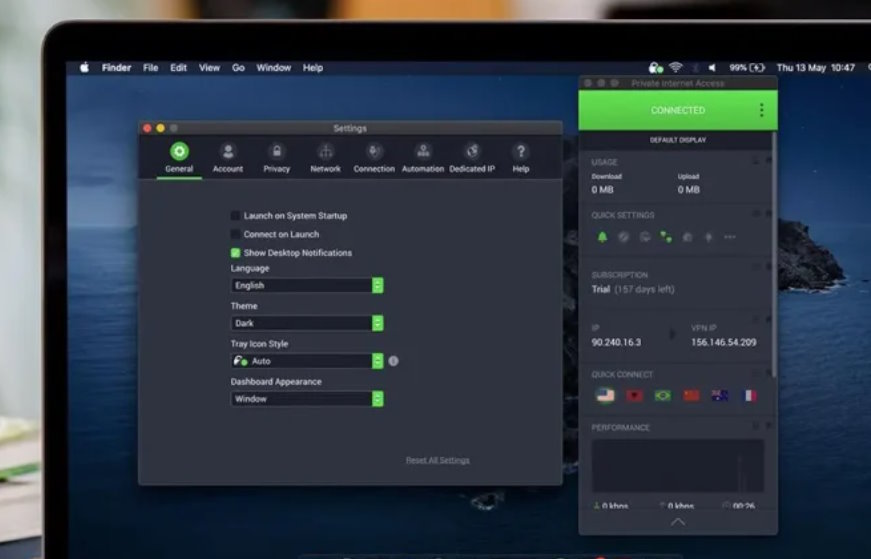Click the VPN IP value 156.146.54.209
Viewport: 871px width, 559px height.
[x=723, y=342]
